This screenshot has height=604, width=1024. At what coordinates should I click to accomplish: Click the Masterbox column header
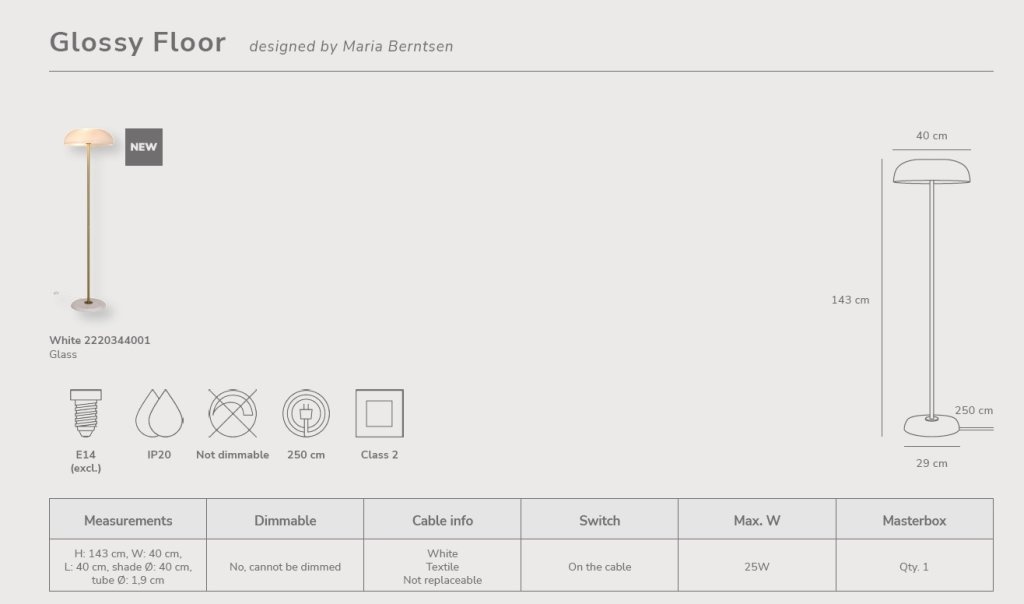coord(914,520)
